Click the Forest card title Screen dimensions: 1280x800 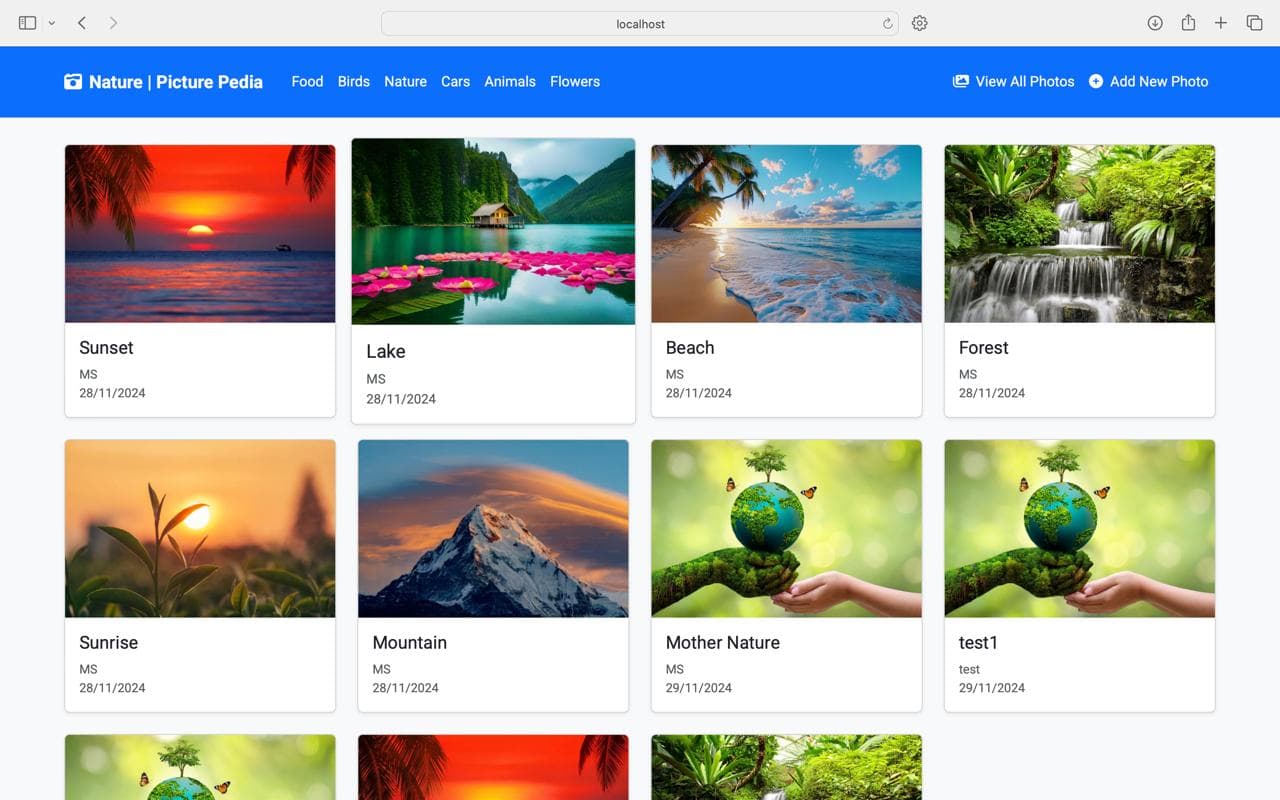984,348
